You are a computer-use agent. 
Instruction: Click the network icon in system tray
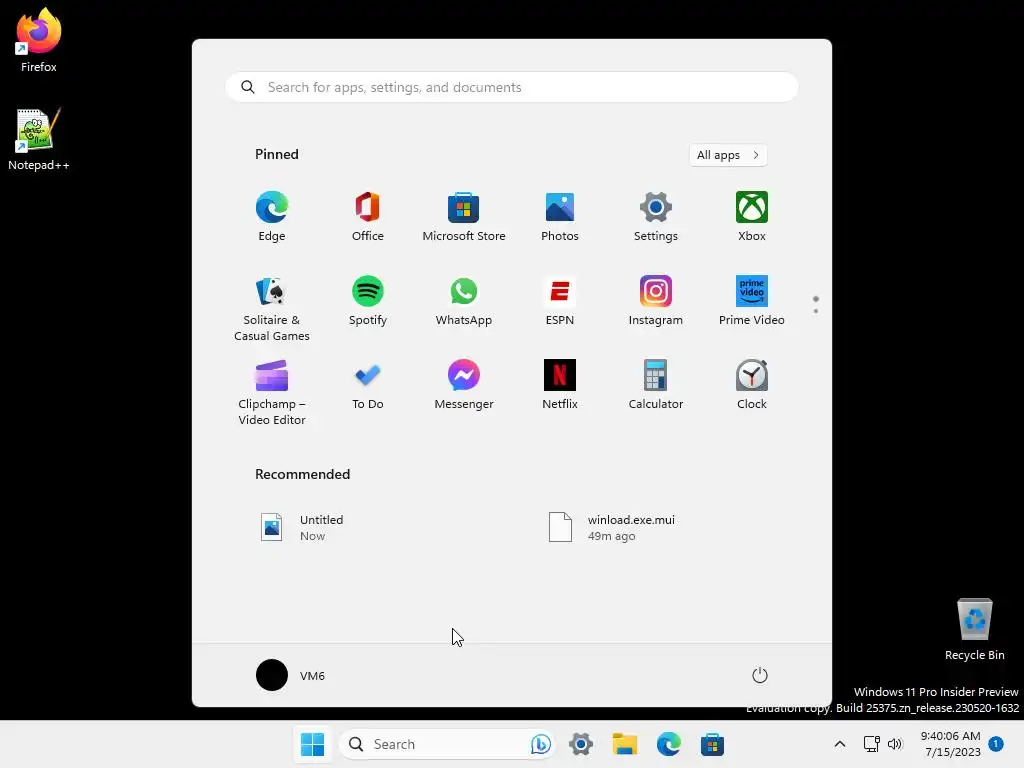(x=871, y=744)
